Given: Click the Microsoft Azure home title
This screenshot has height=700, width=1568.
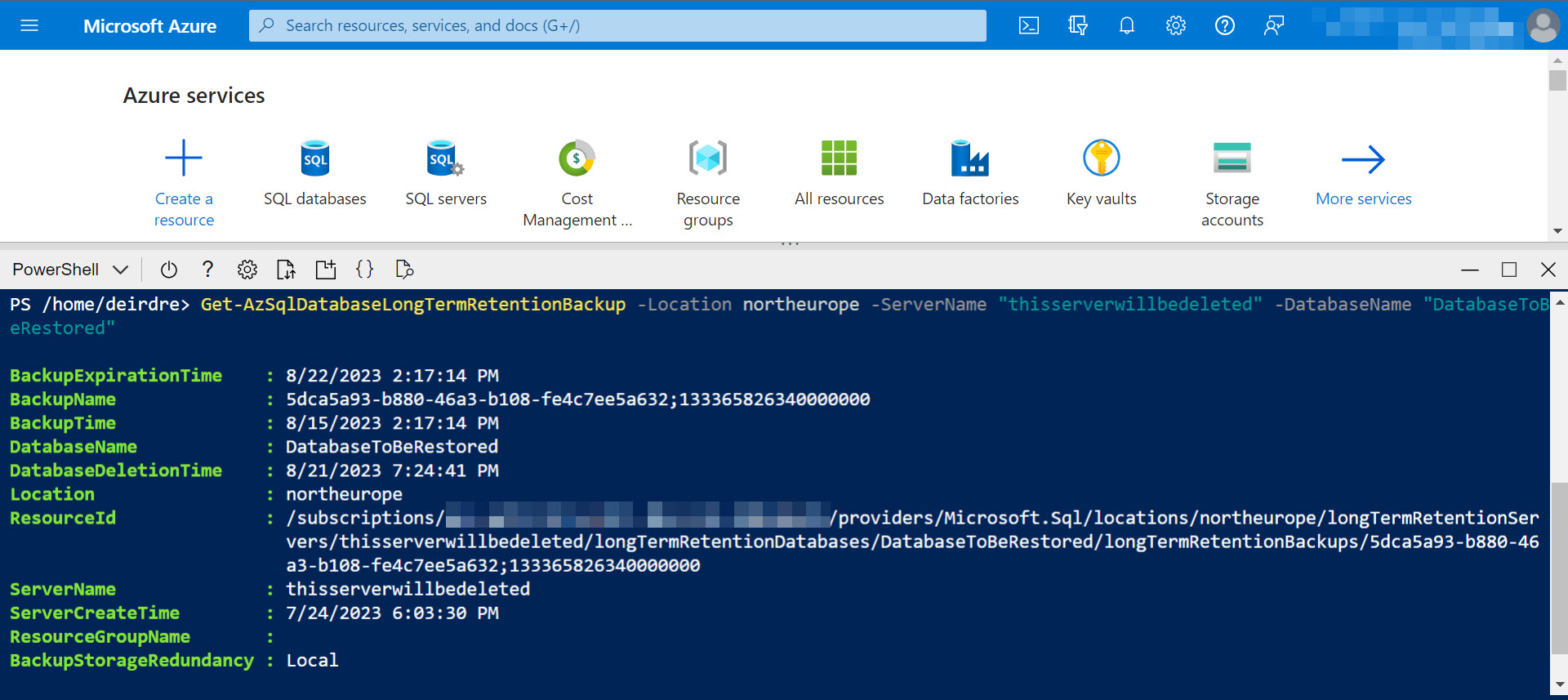Looking at the screenshot, I should click(149, 26).
